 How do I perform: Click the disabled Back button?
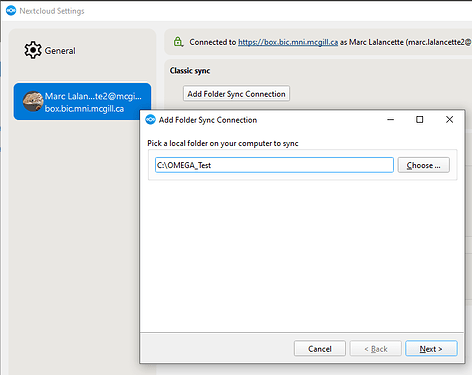pyautogui.click(x=375, y=349)
